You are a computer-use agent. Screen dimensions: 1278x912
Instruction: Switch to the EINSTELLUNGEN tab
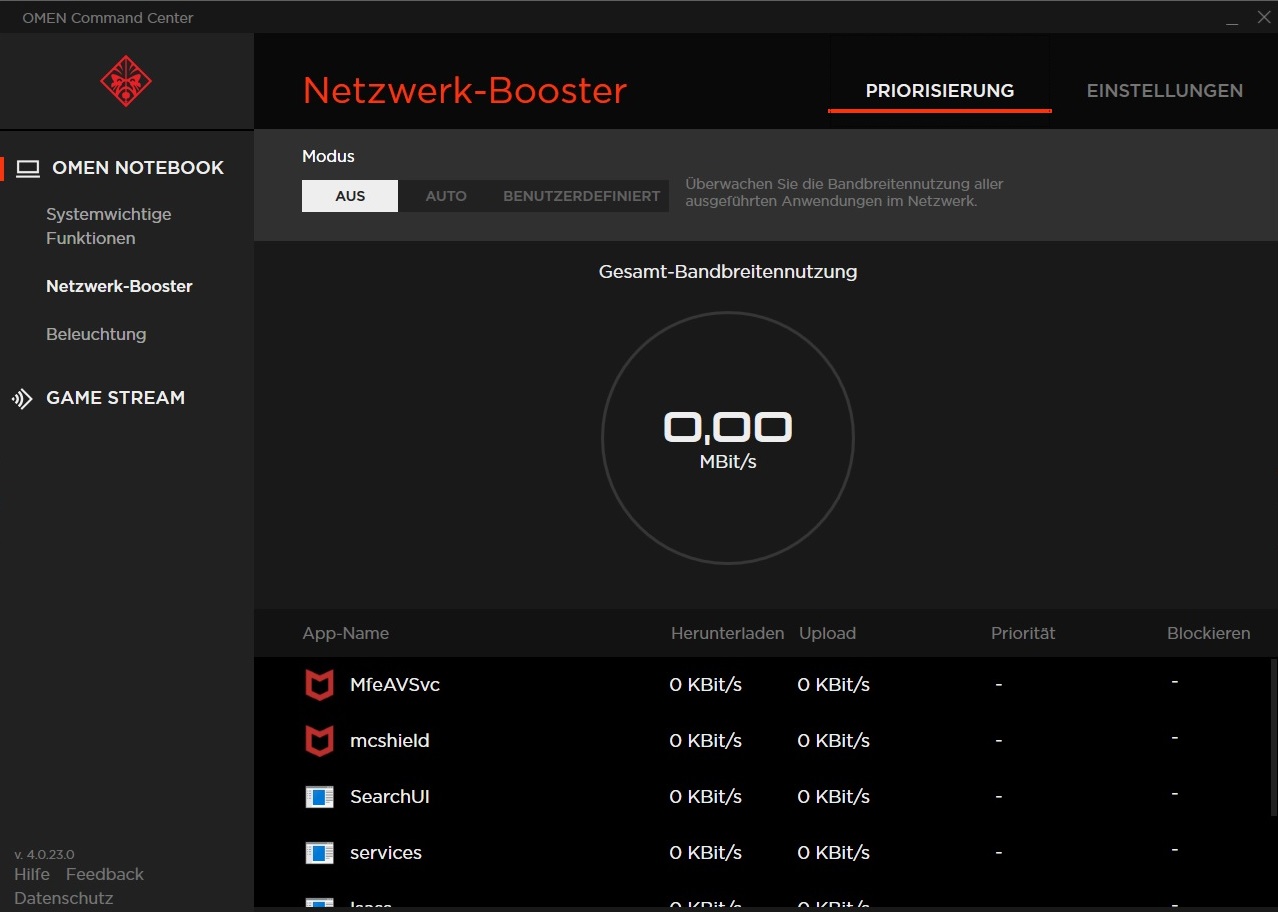pyautogui.click(x=1164, y=91)
